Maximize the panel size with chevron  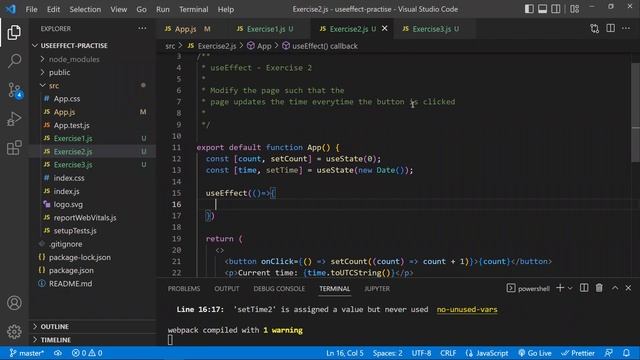pos(615,288)
